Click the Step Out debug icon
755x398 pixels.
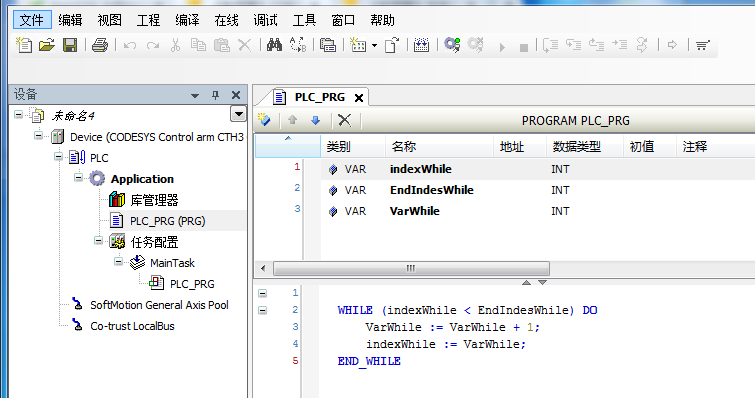pyautogui.click(x=596, y=45)
